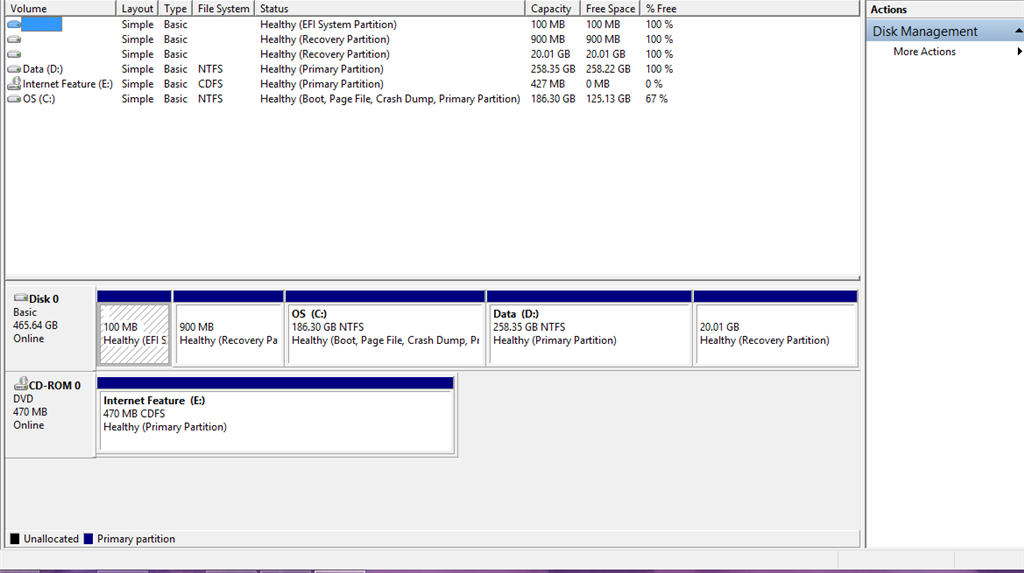Click the 465.64 GB Disk 0 size text

pyautogui.click(x=35, y=325)
